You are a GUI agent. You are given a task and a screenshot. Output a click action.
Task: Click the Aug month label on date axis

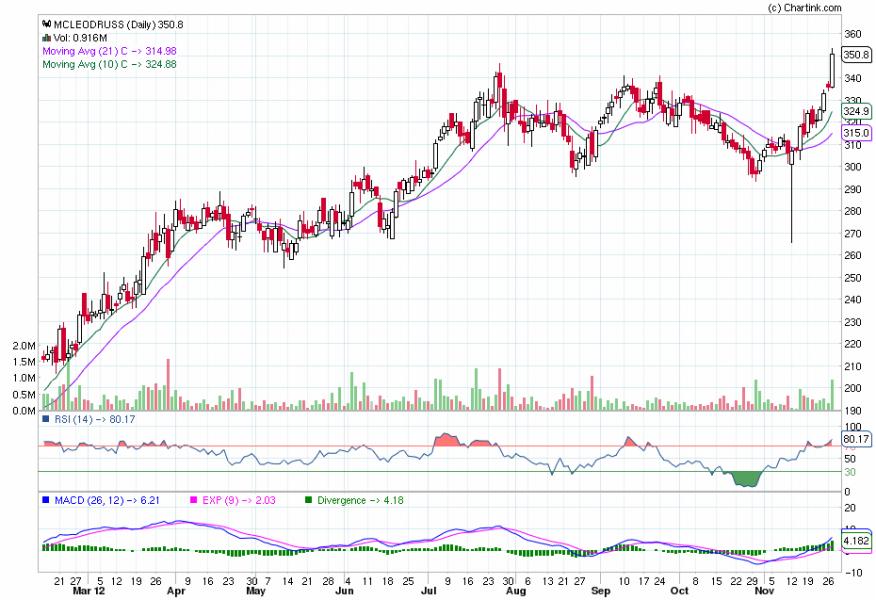click(516, 591)
